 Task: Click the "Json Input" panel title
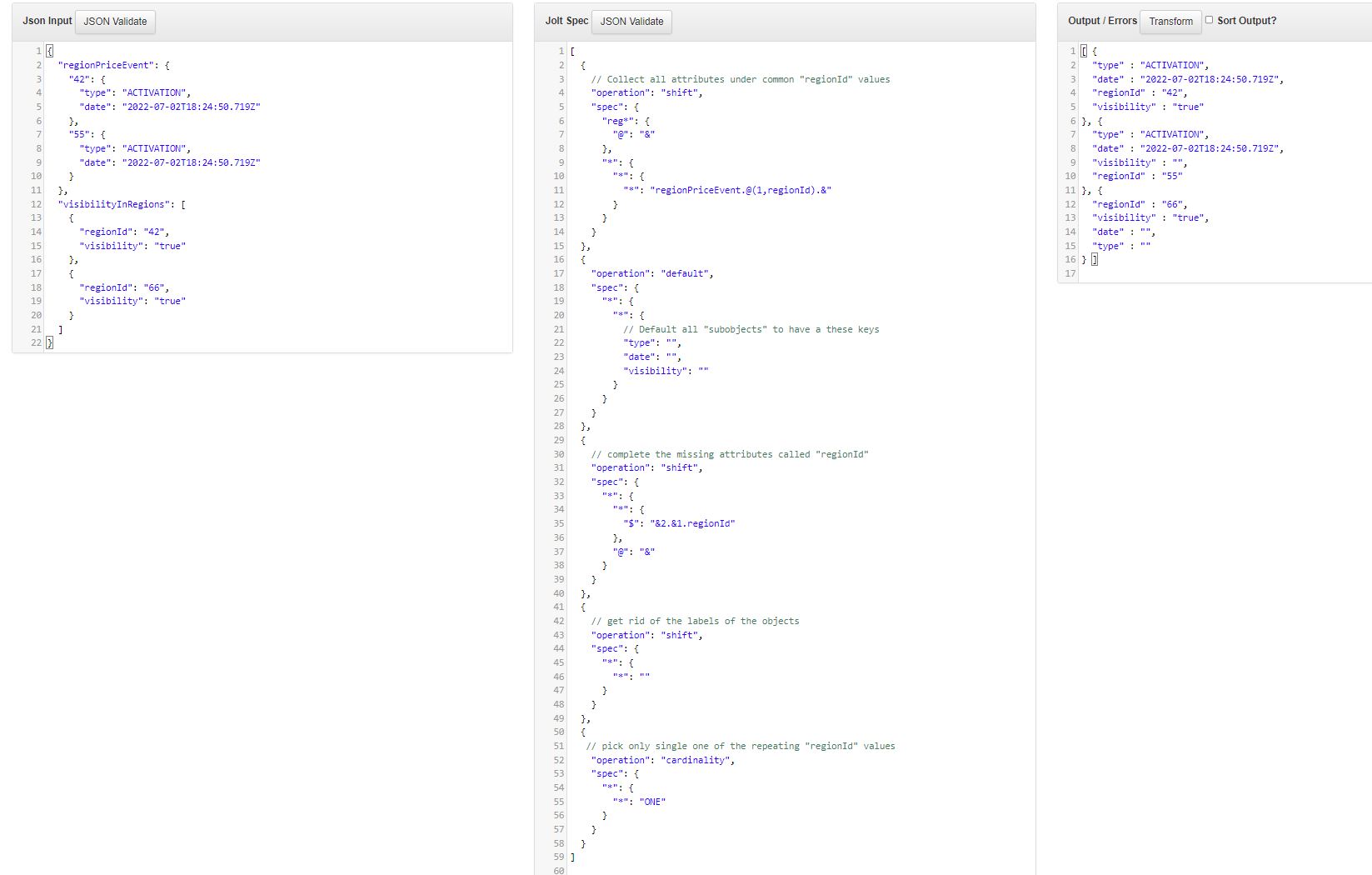[x=47, y=21]
